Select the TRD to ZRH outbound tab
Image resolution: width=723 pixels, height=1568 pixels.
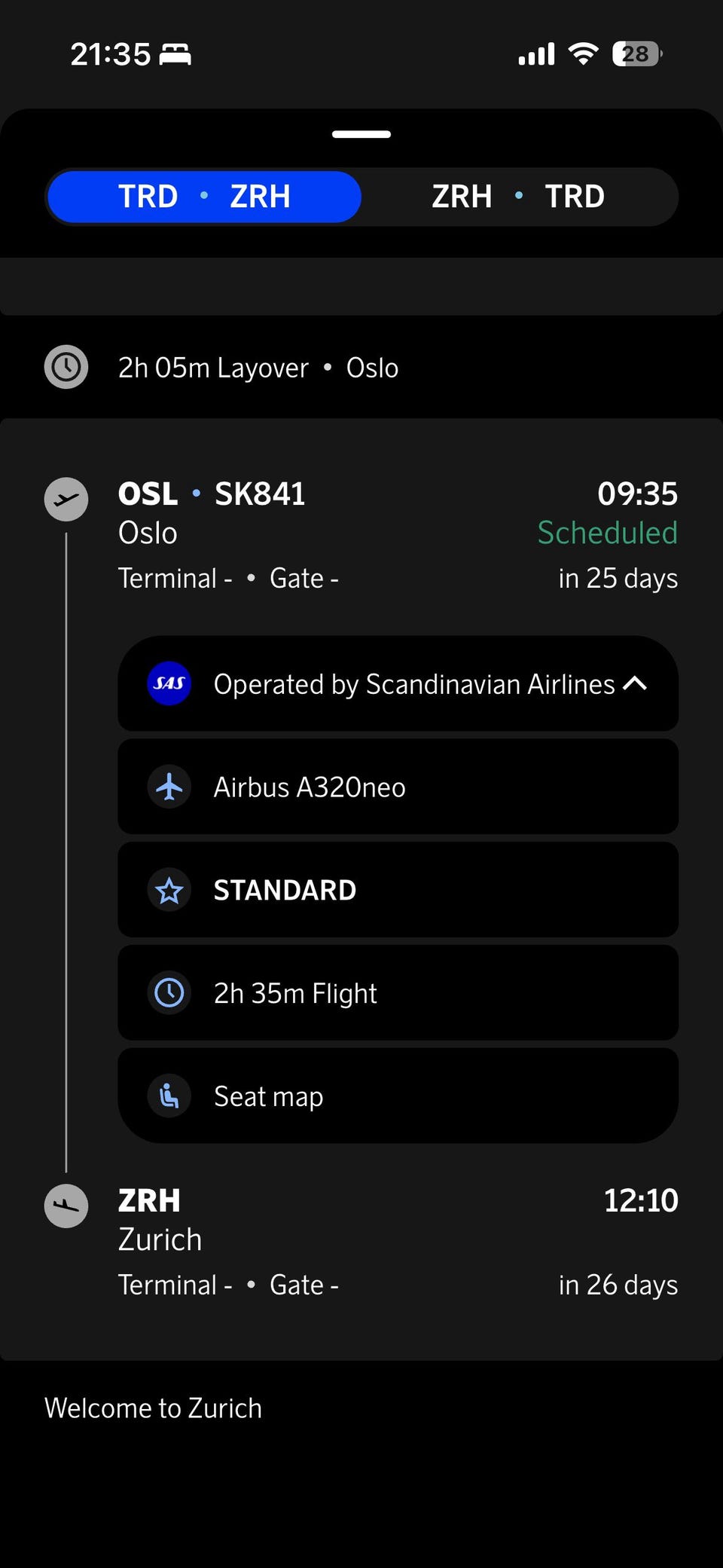point(204,197)
